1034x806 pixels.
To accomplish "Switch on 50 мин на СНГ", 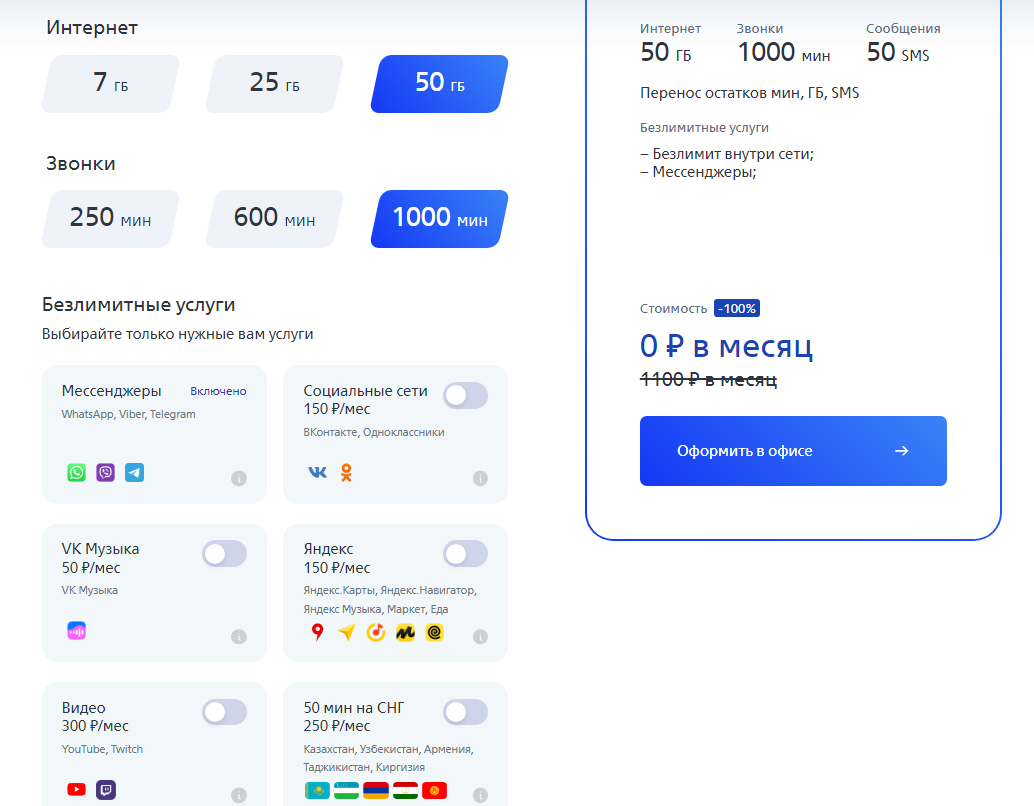I will point(465,712).
